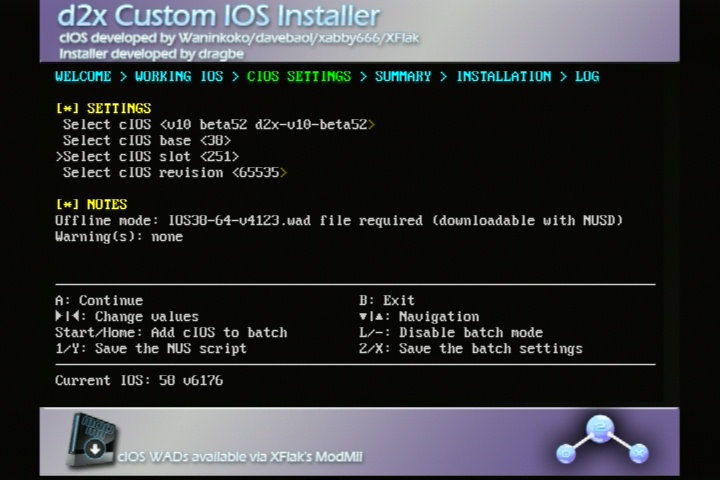Click the [*] NOTES heading
The width and height of the screenshot is (720, 480).
pyautogui.click(x=91, y=204)
